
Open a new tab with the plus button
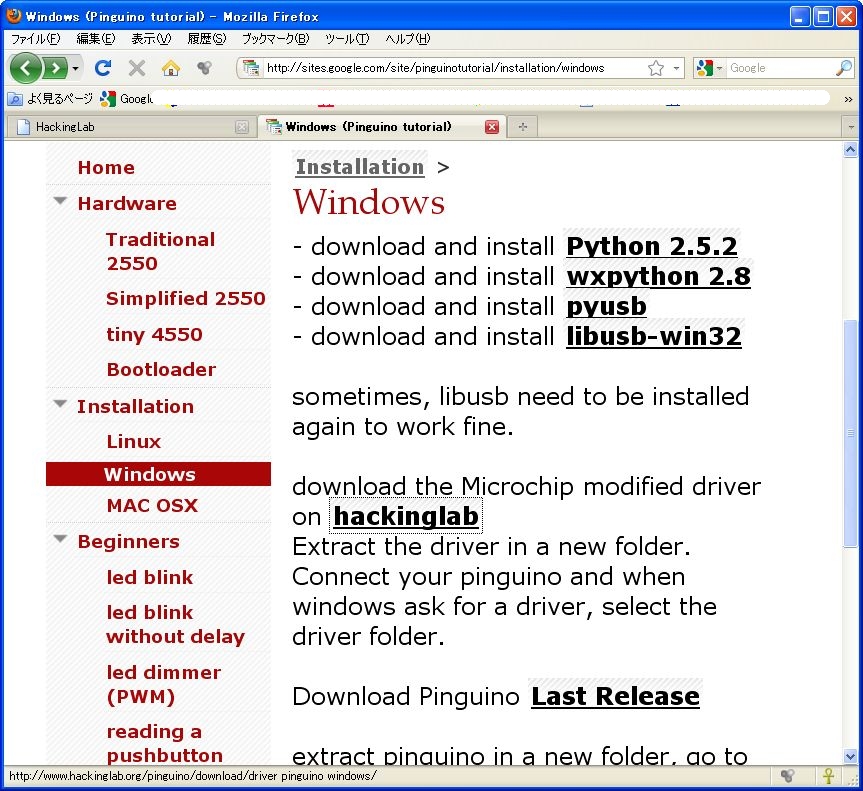click(522, 127)
